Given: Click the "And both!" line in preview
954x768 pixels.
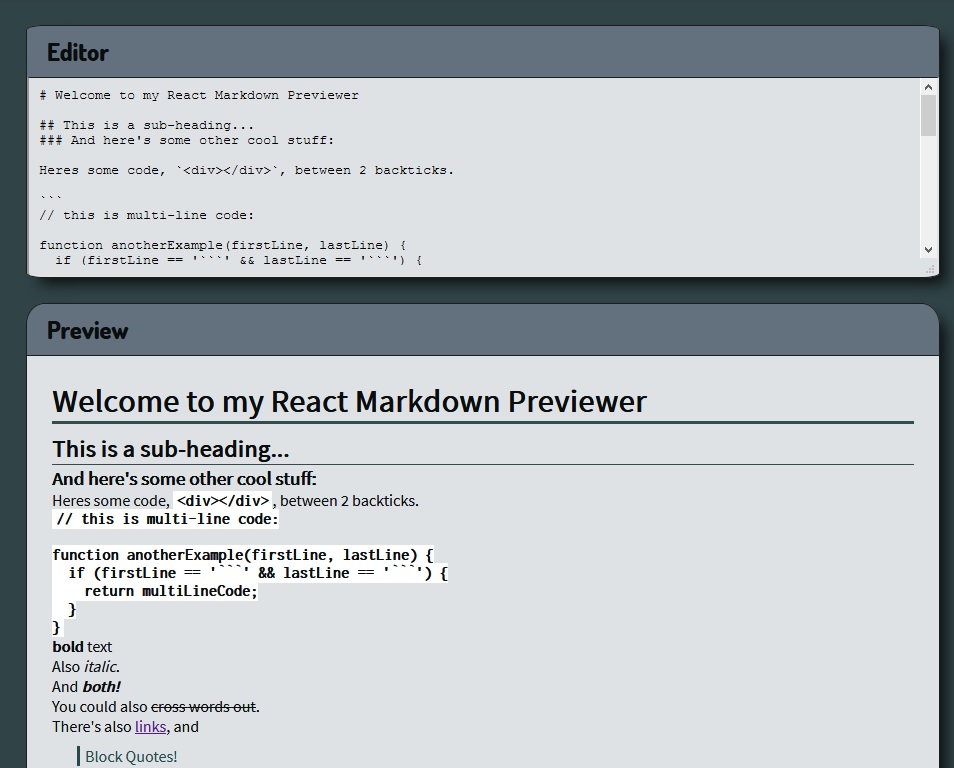Looking at the screenshot, I should pos(86,687).
